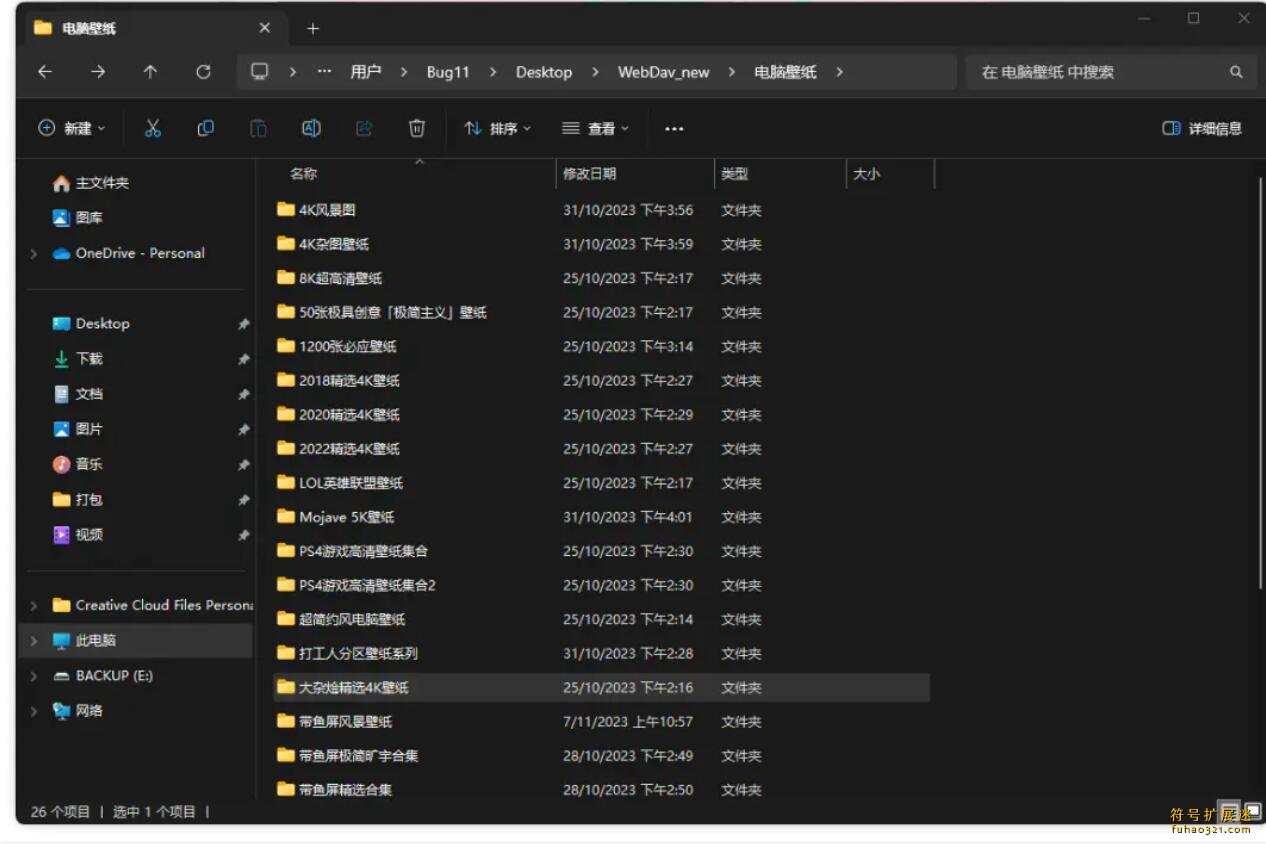Open the 新建 new item menu
Image resolution: width=1266 pixels, height=844 pixels.
(72, 128)
